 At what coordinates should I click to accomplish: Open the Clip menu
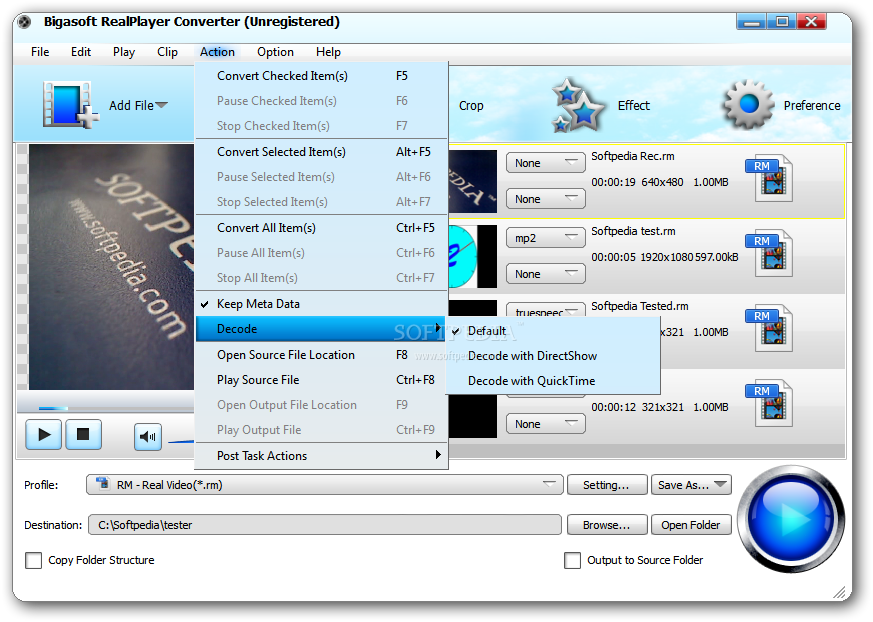point(167,52)
